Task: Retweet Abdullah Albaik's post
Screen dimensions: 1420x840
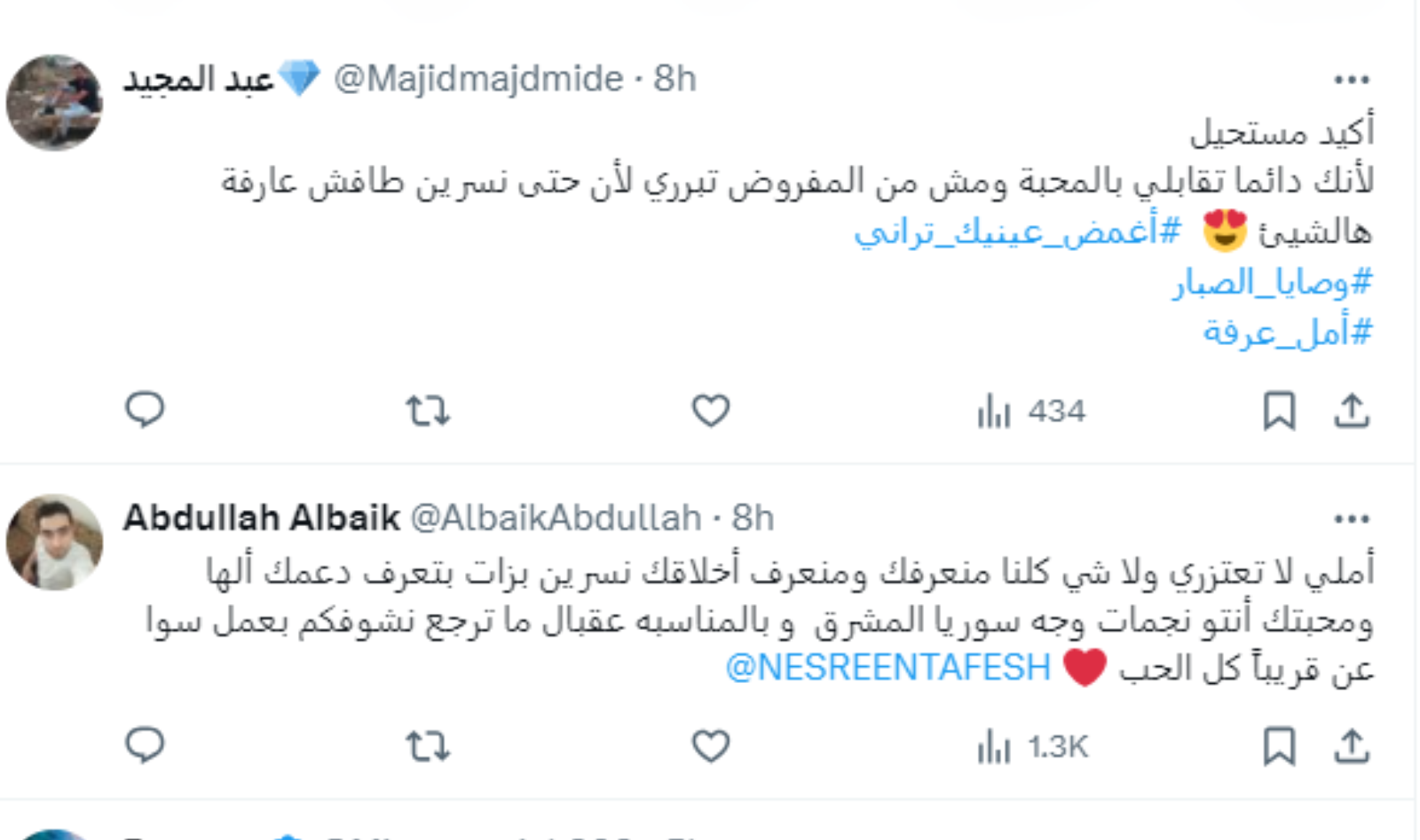Action: [428, 746]
